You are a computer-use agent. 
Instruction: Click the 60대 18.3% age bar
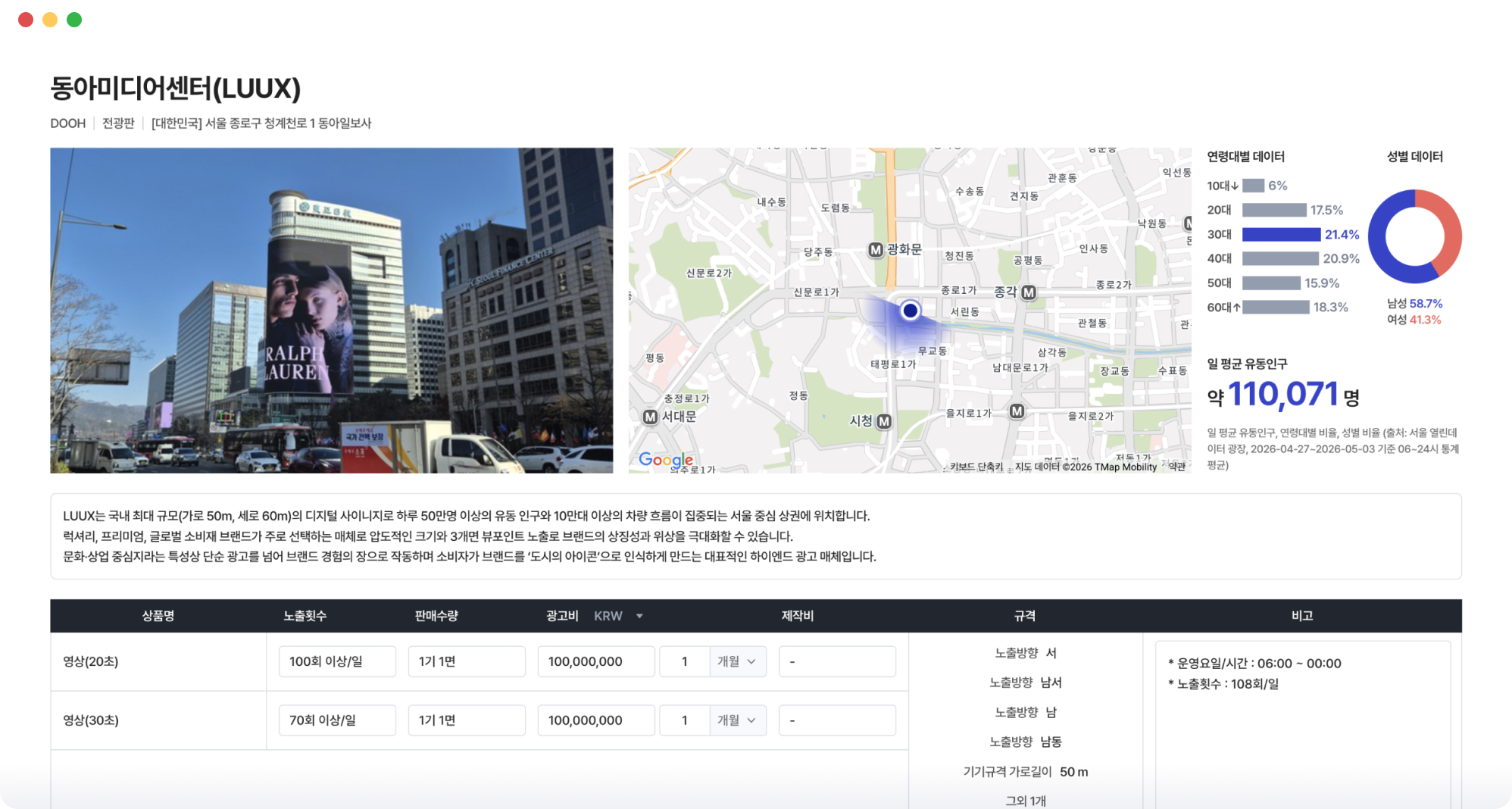point(1276,308)
